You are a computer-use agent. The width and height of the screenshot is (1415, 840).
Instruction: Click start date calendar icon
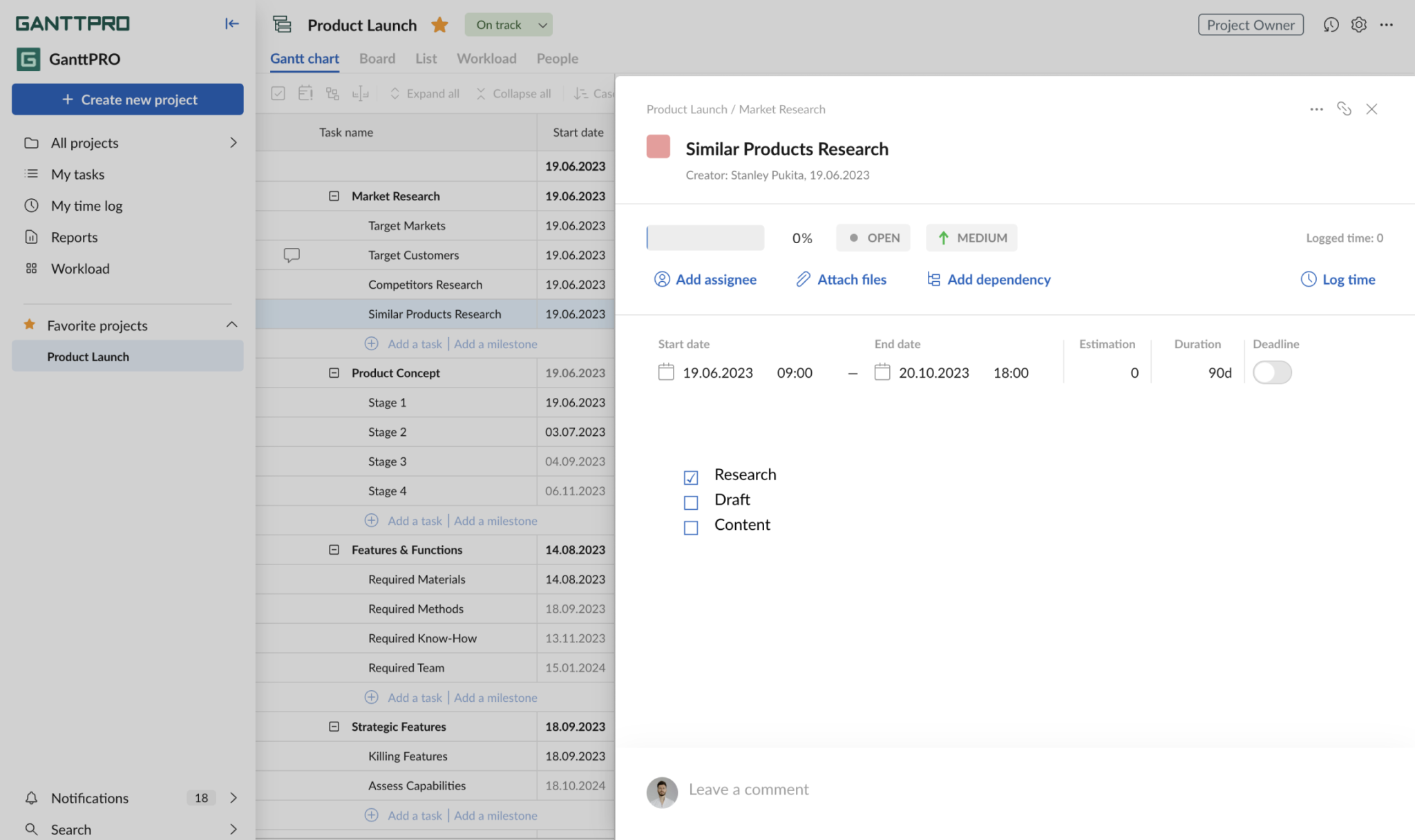click(x=666, y=372)
